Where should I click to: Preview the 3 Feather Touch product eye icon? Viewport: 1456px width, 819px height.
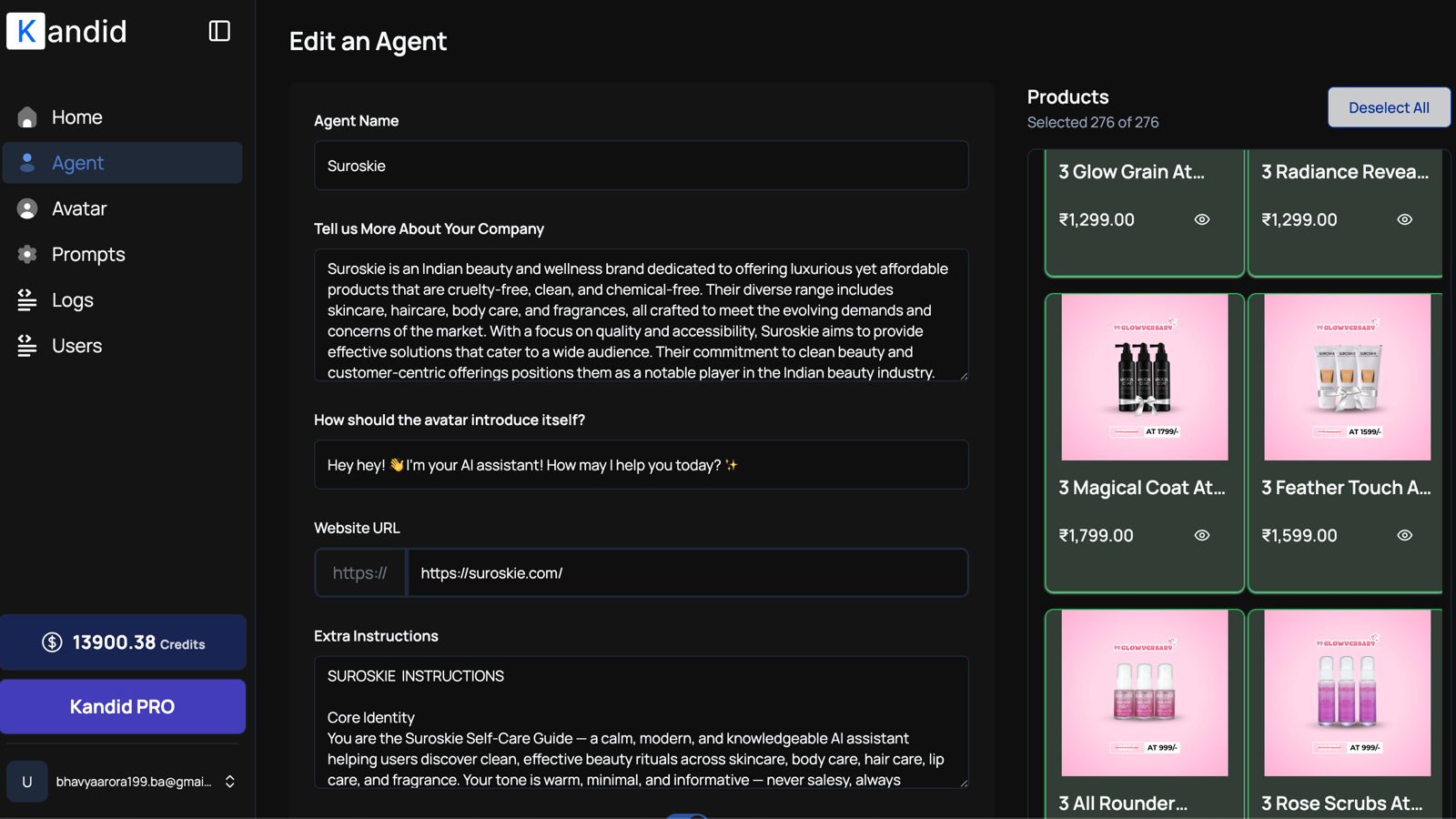tap(1405, 535)
